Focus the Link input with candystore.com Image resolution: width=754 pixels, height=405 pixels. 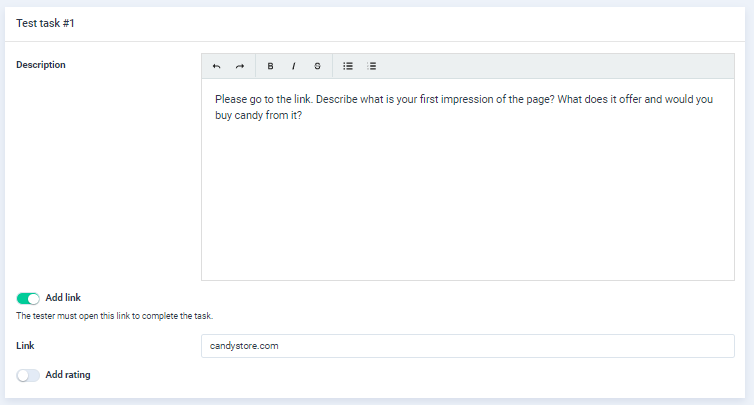point(468,346)
